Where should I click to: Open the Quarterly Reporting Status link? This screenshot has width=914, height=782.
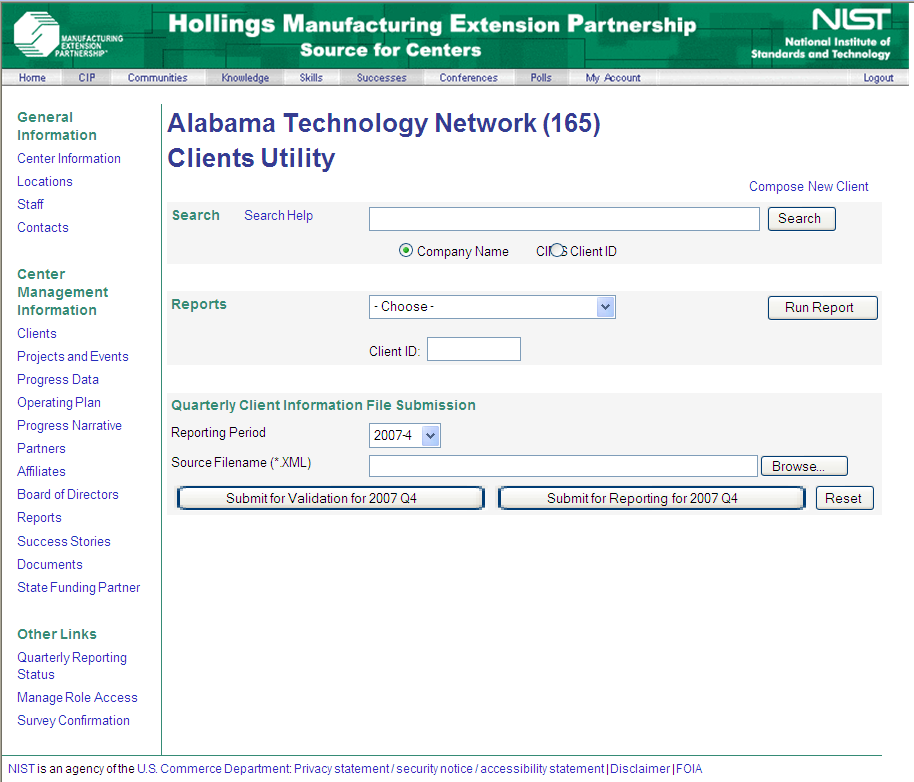point(72,665)
